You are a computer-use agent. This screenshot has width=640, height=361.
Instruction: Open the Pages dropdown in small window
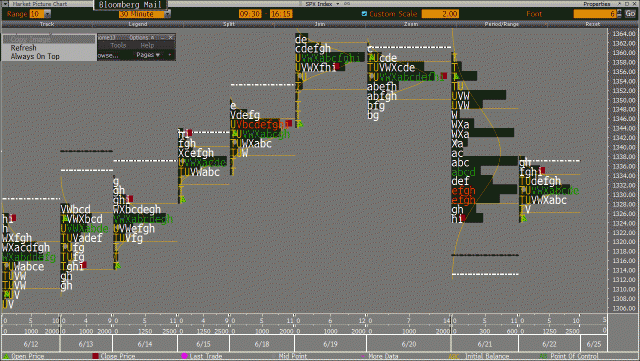pos(148,55)
